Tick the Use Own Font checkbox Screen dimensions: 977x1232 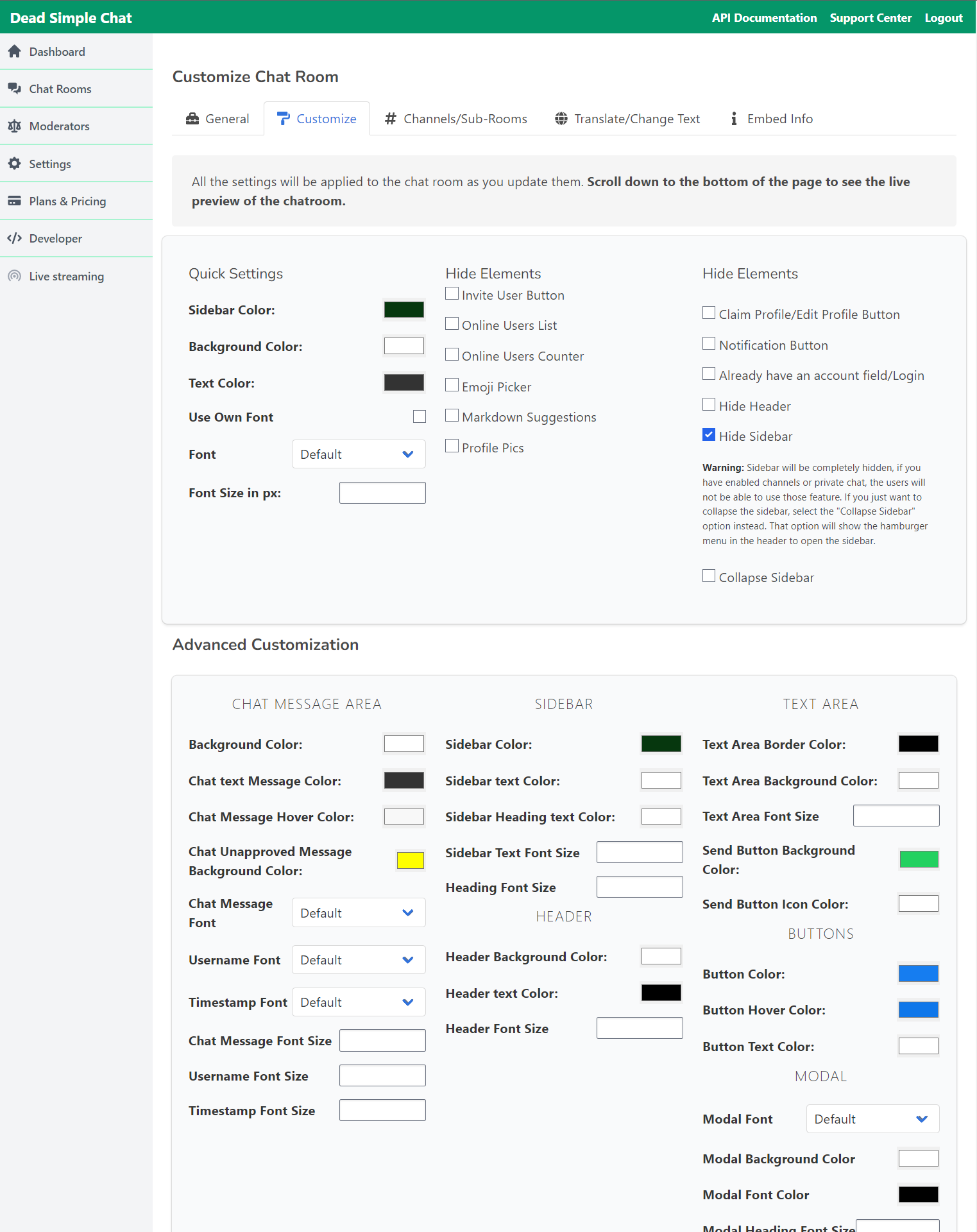tap(420, 416)
